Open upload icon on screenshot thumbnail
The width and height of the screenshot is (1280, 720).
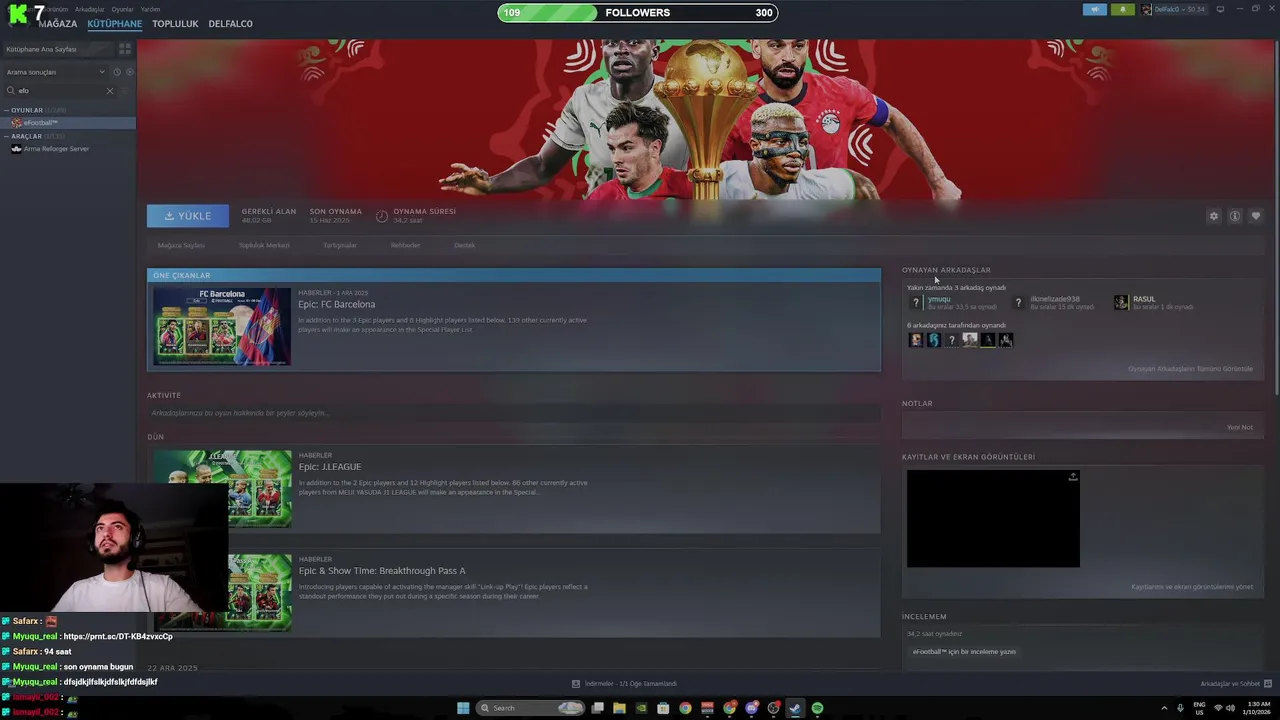click(1073, 477)
